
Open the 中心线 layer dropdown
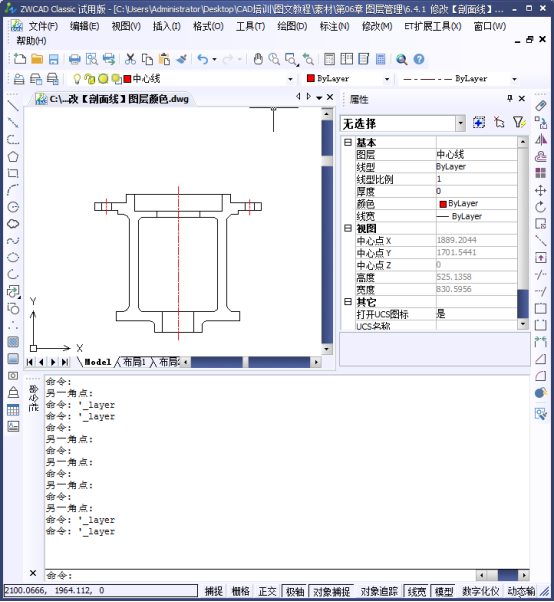click(290, 79)
